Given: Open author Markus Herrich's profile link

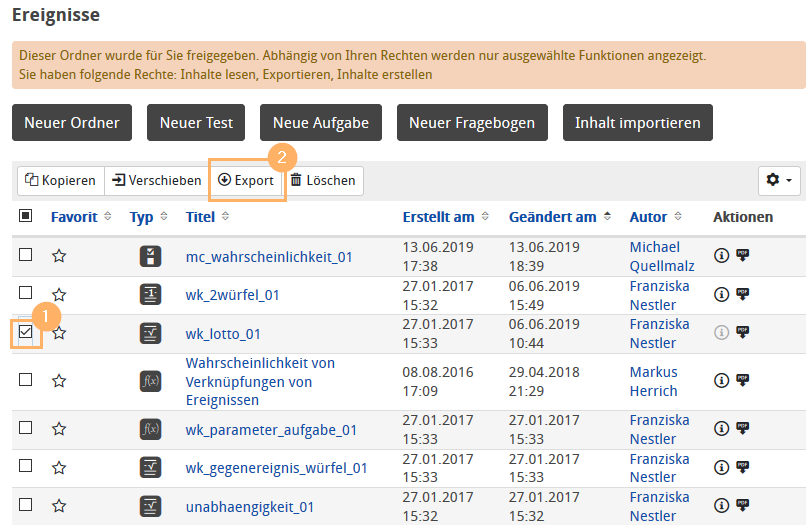Looking at the screenshot, I should (x=654, y=381).
